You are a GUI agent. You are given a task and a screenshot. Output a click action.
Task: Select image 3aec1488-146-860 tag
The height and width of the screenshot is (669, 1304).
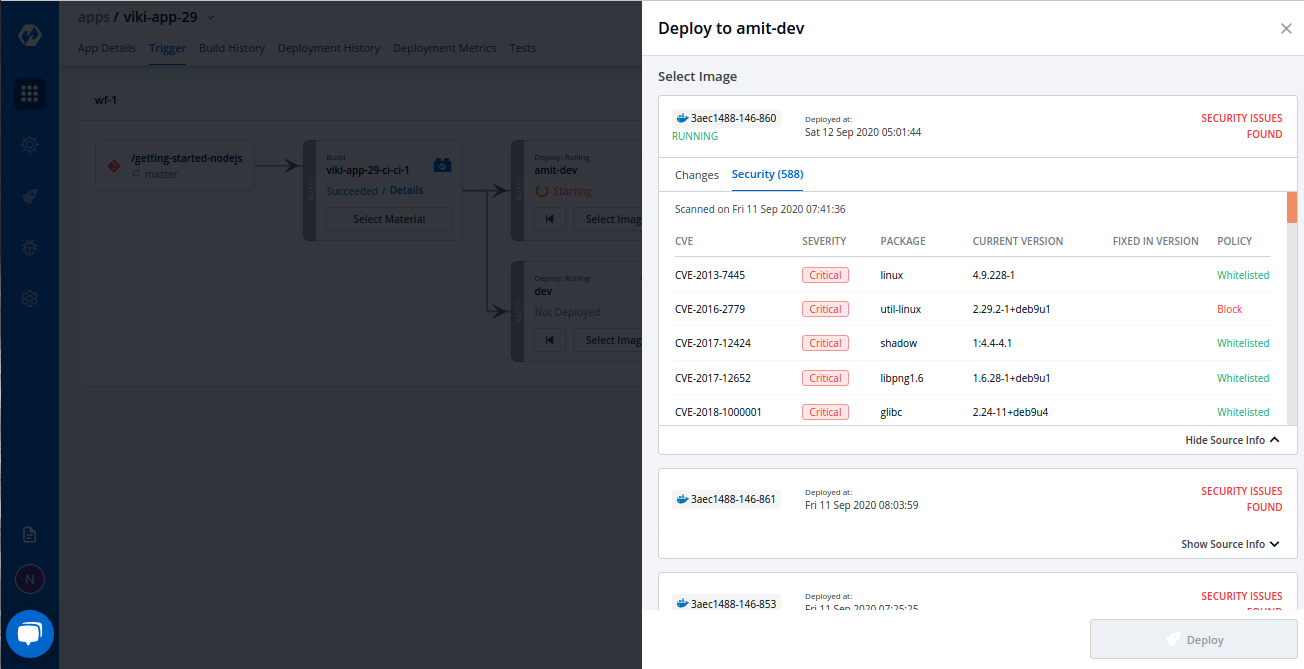pyautogui.click(x=726, y=118)
